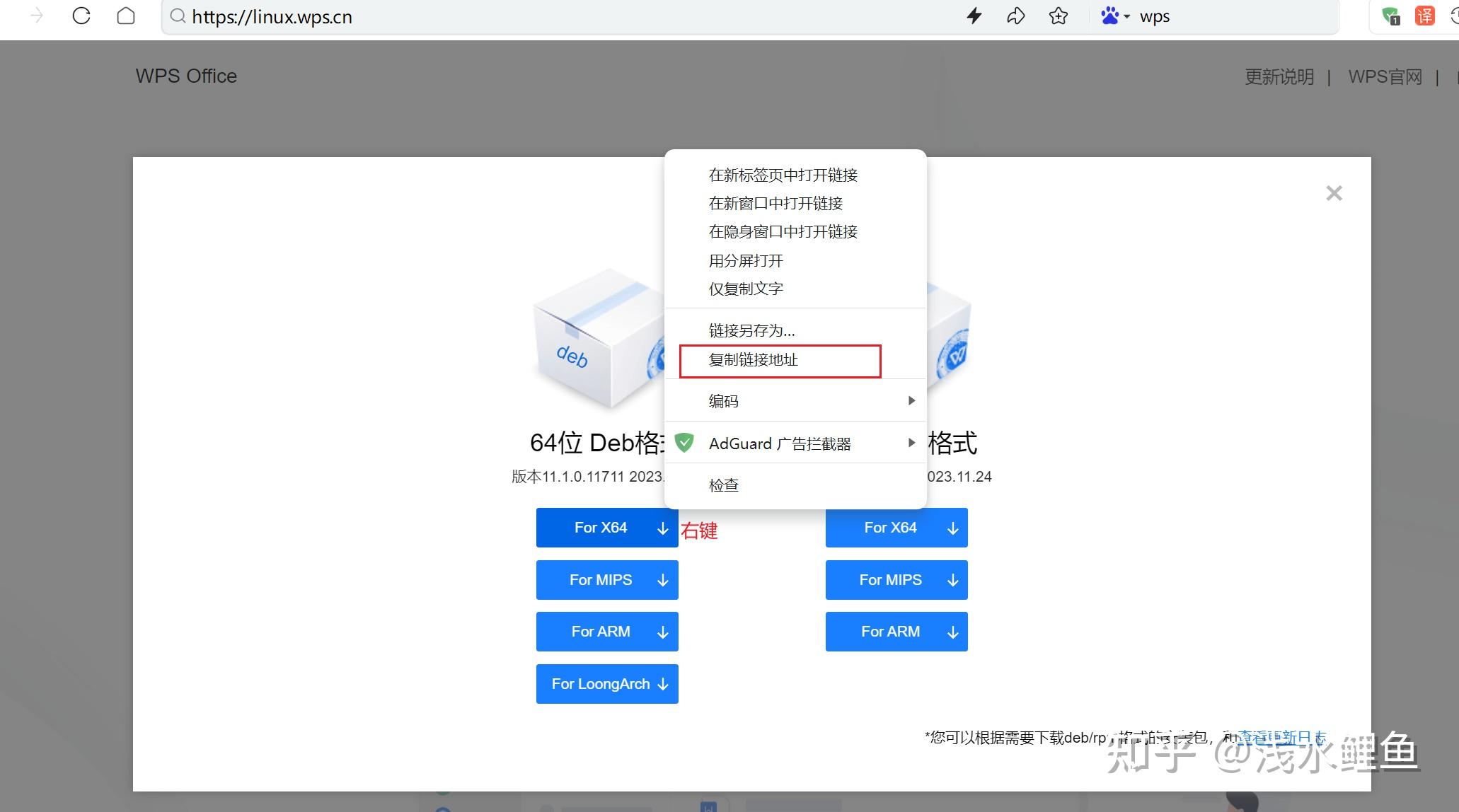Image resolution: width=1459 pixels, height=812 pixels.
Task: Close the download dialog with X
Action: tap(1333, 192)
